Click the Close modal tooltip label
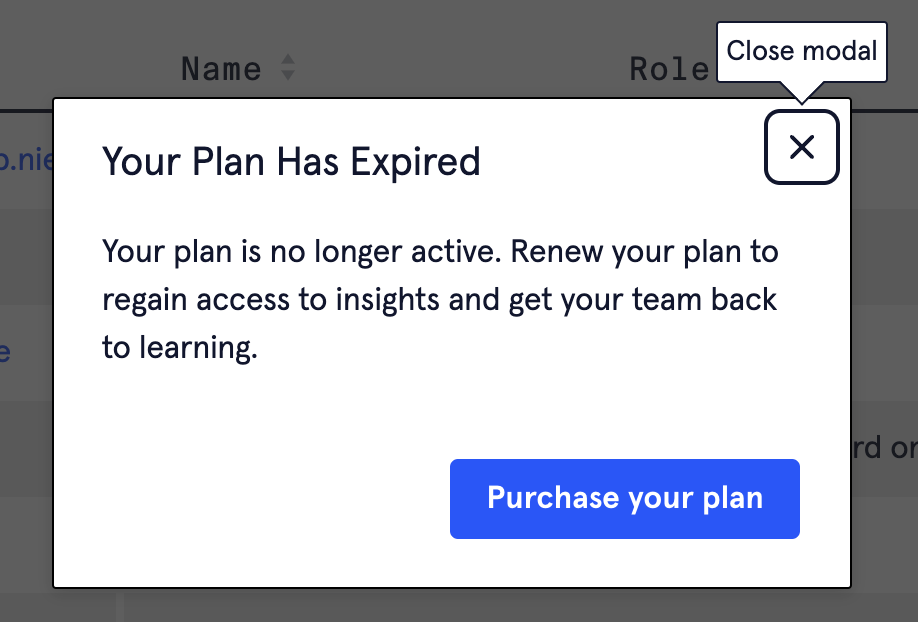The image size is (918, 622). (x=801, y=51)
